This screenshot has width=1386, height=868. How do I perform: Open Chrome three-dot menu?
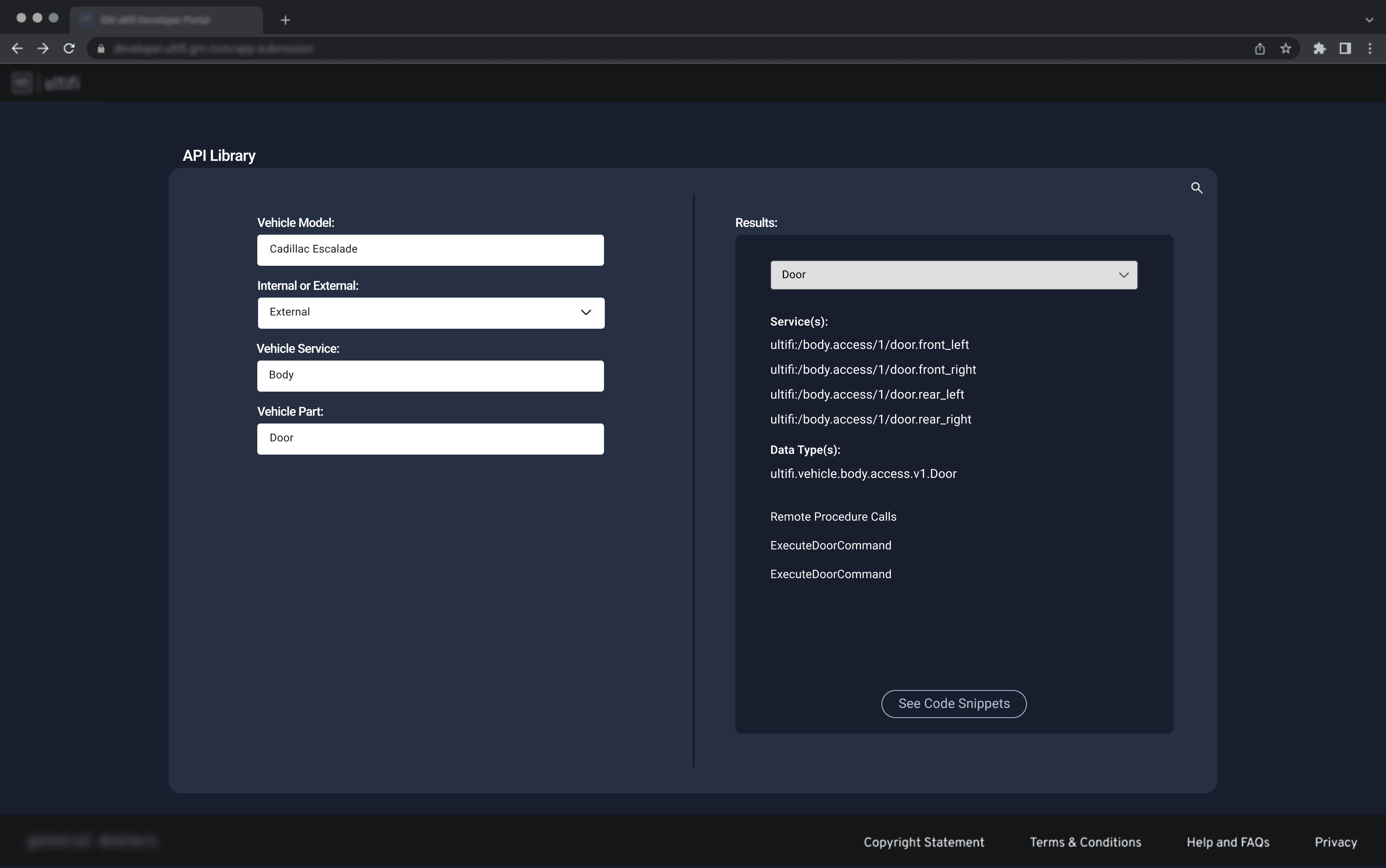(x=1370, y=49)
